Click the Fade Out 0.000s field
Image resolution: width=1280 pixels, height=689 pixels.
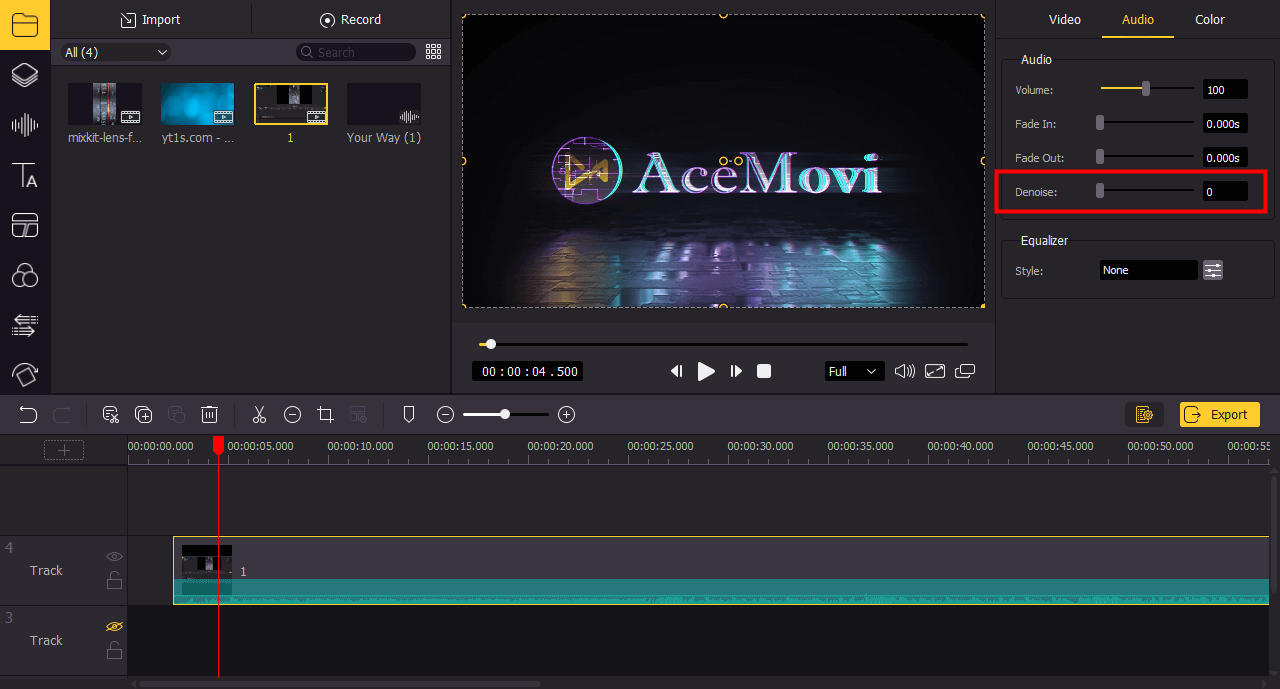[x=1225, y=157]
